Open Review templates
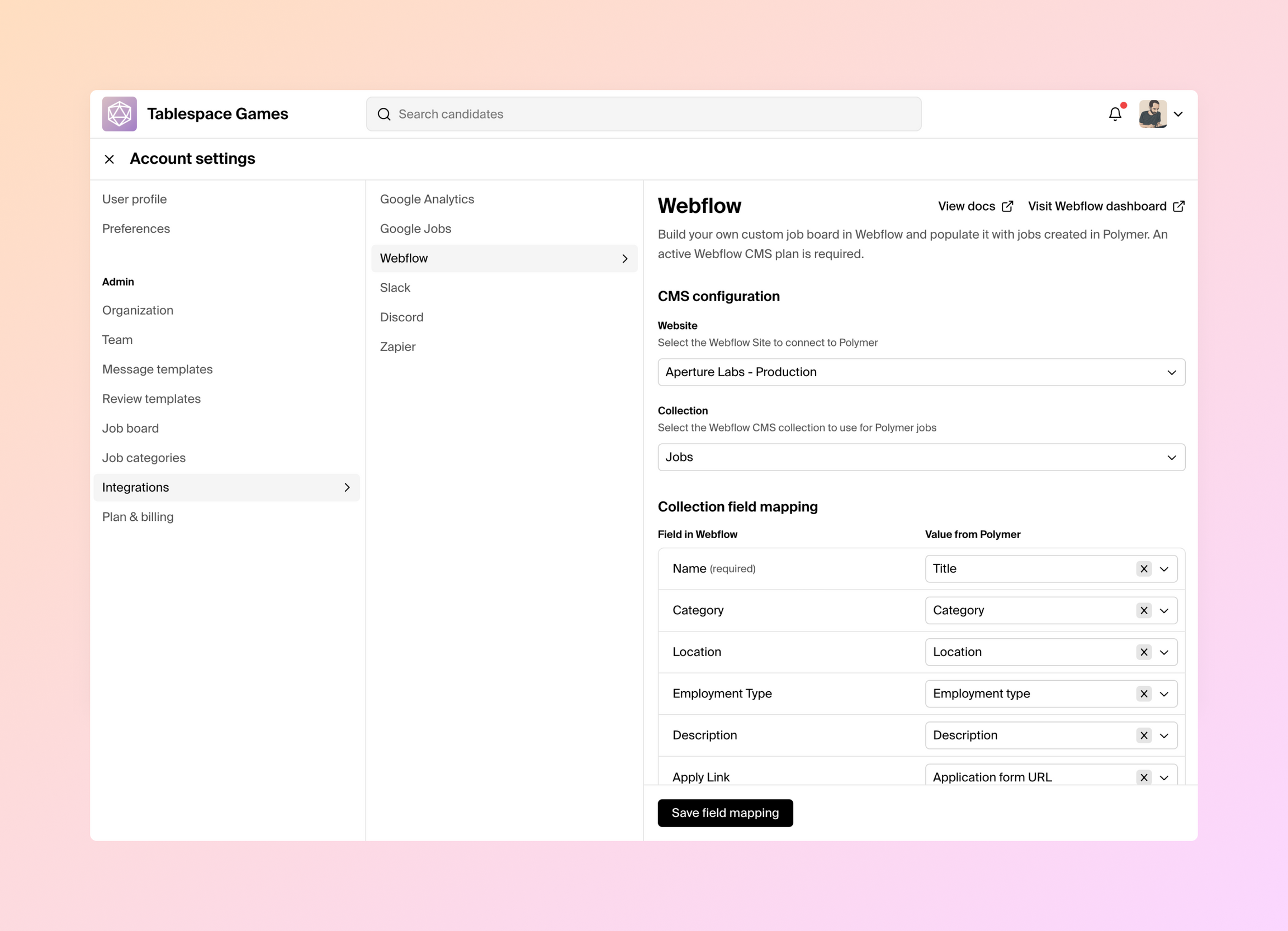The image size is (1288, 931). pyautogui.click(x=151, y=399)
